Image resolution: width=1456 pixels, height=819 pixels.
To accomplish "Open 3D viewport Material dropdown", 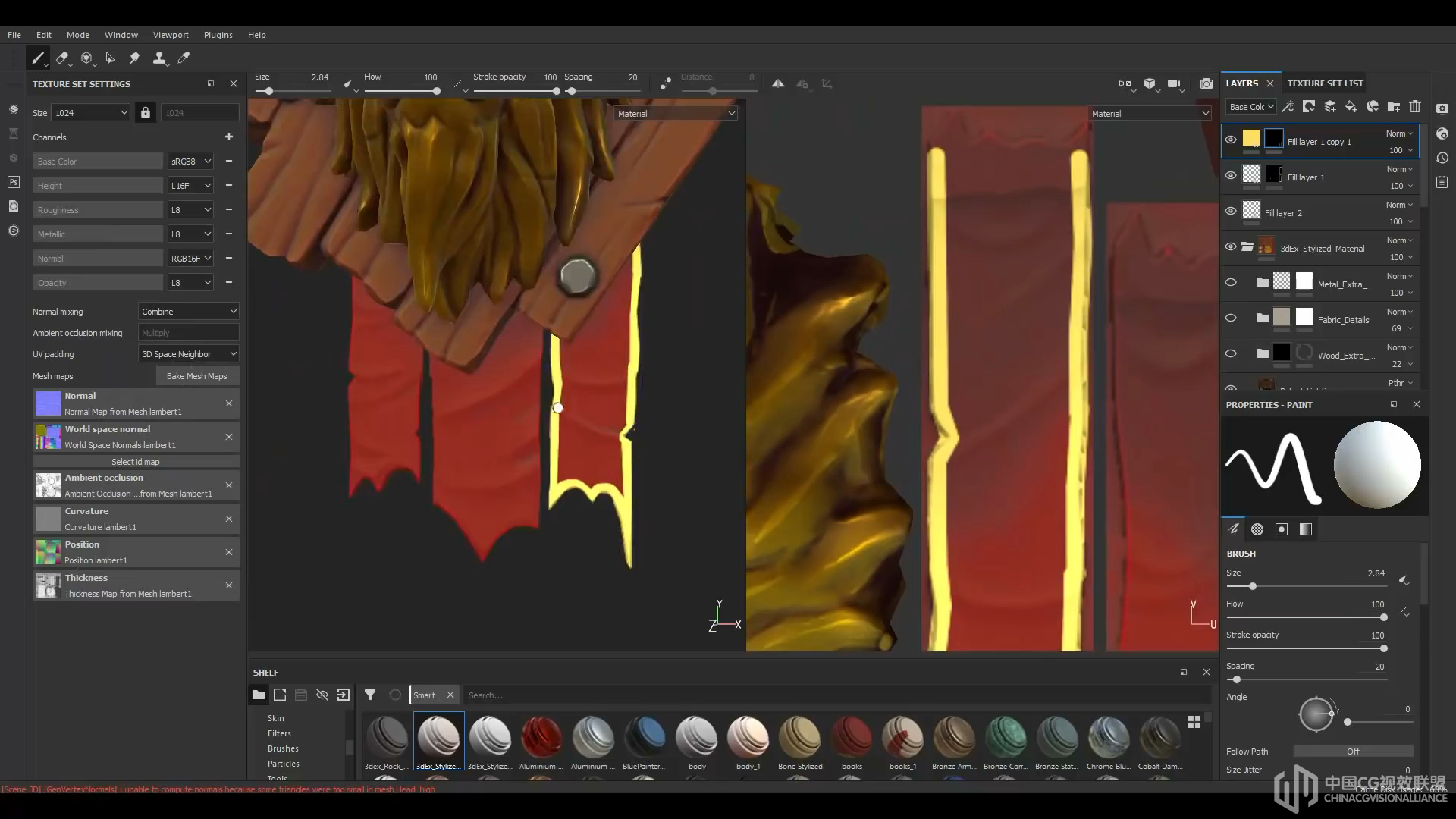I will point(676,113).
